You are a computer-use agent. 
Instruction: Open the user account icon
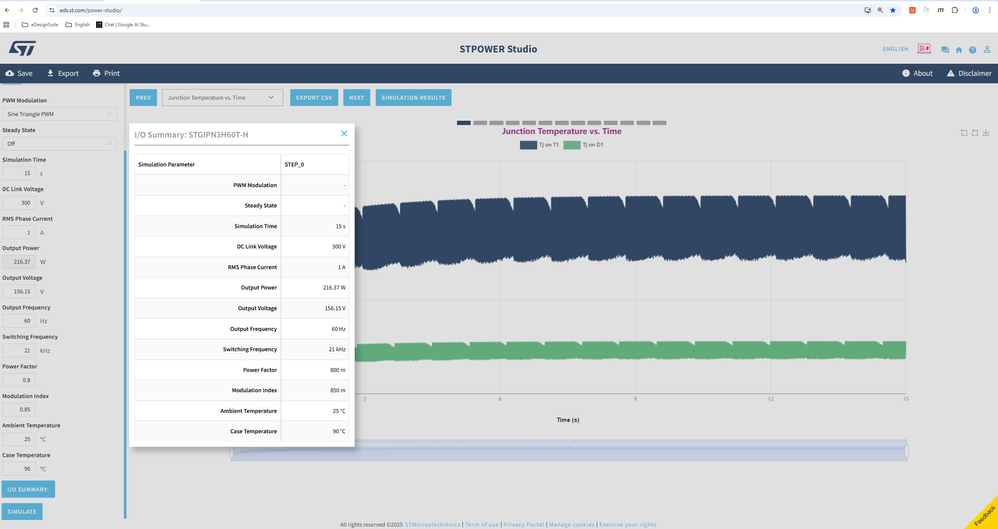click(986, 50)
